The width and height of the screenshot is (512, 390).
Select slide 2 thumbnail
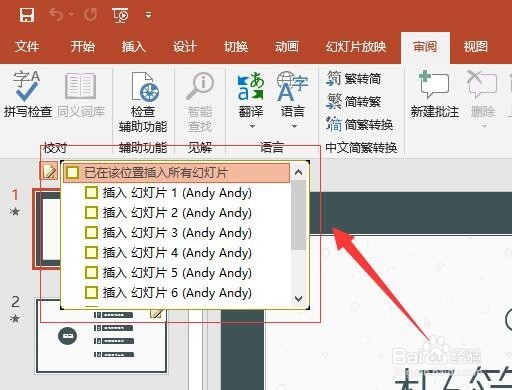[101, 336]
